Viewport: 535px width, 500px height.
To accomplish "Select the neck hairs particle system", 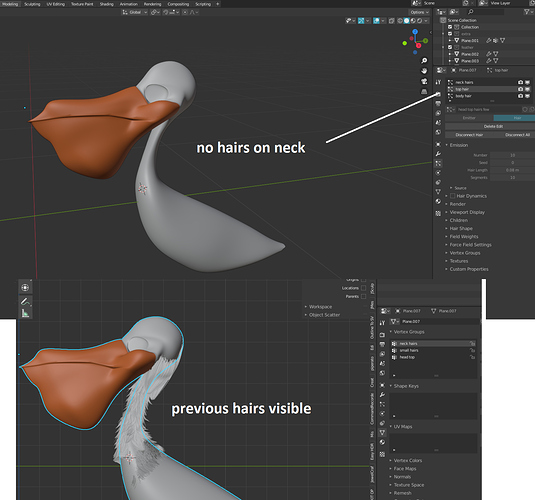I will tap(482, 82).
